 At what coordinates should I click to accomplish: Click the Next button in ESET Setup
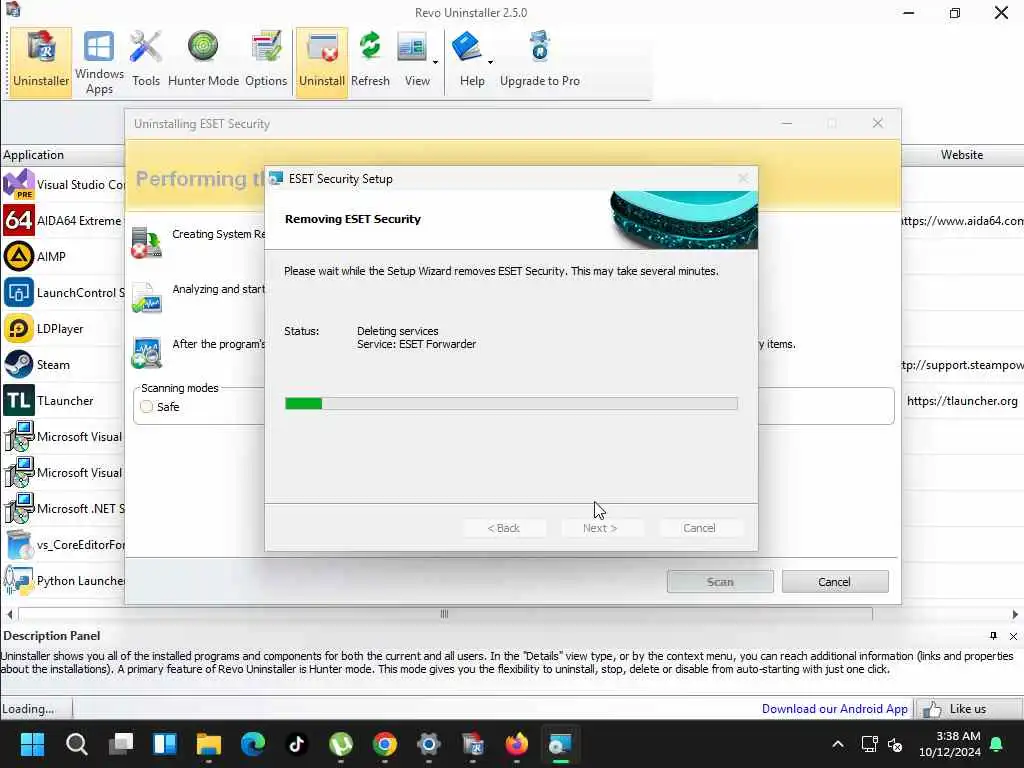600,528
